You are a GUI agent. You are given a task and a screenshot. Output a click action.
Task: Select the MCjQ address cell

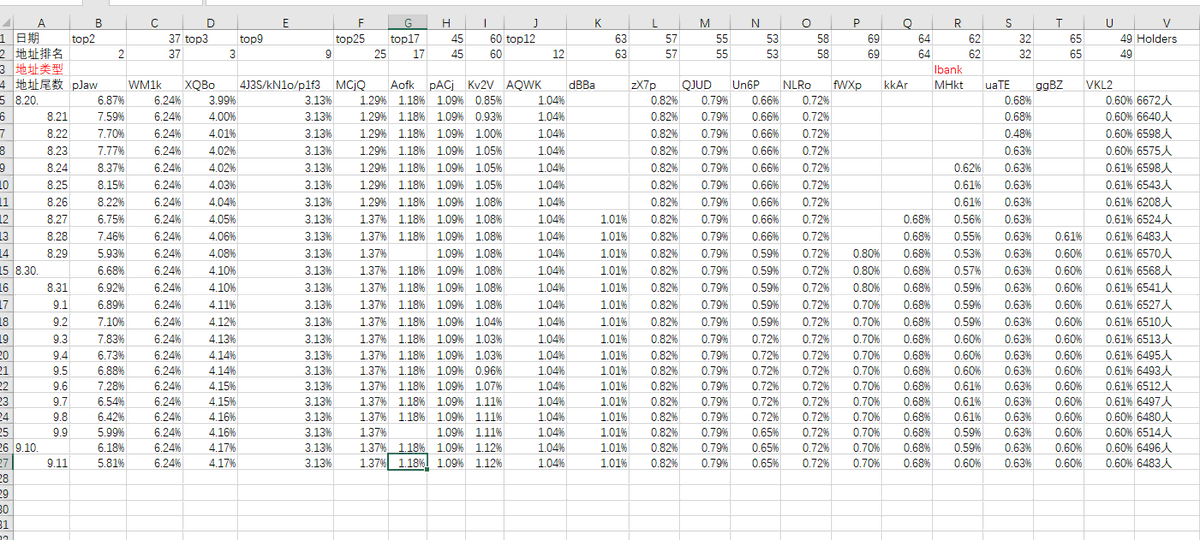pos(361,85)
